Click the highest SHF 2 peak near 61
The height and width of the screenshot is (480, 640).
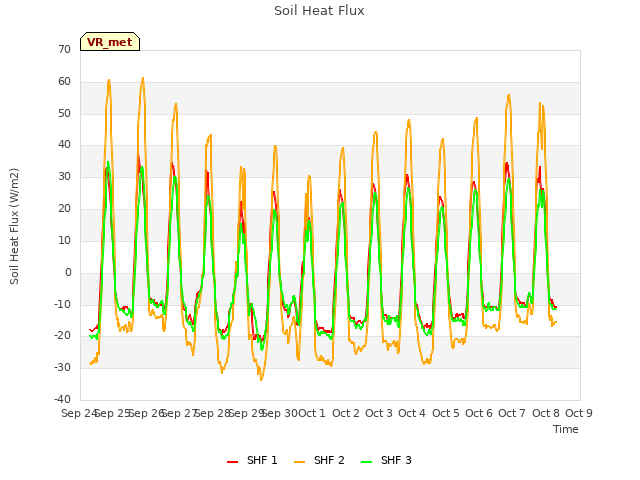click(x=143, y=78)
